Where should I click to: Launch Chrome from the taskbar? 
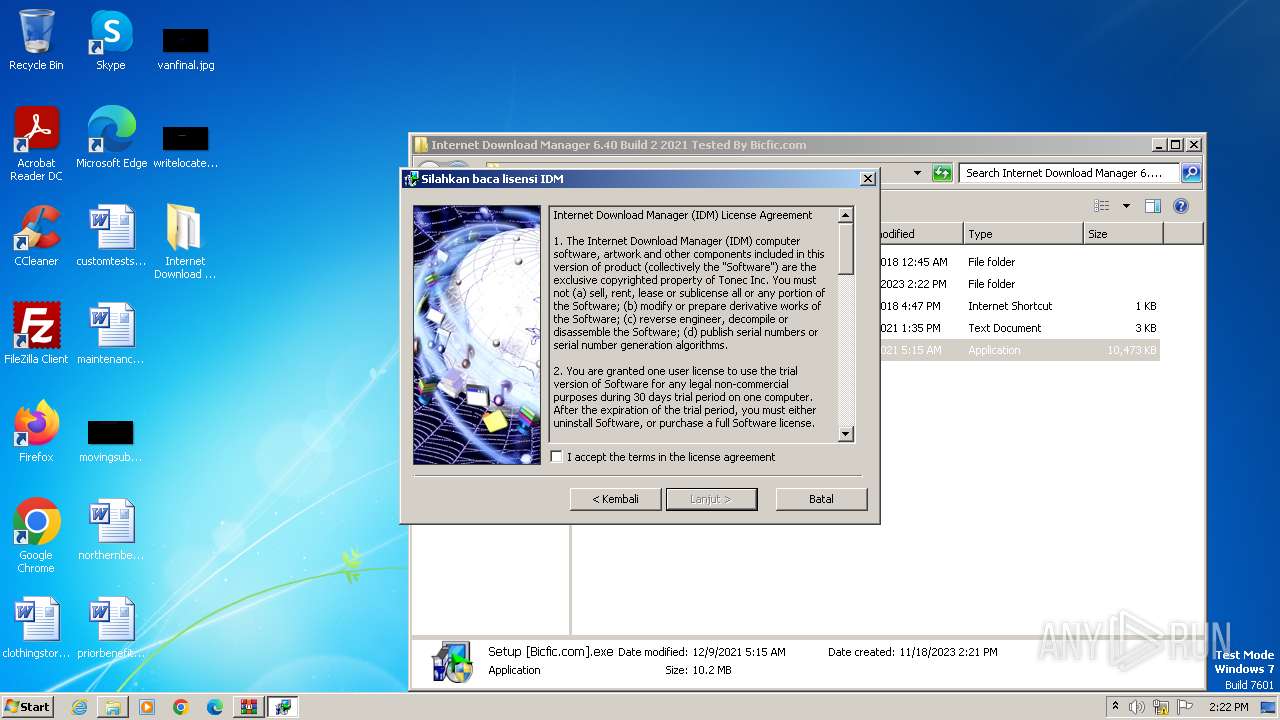tap(181, 707)
